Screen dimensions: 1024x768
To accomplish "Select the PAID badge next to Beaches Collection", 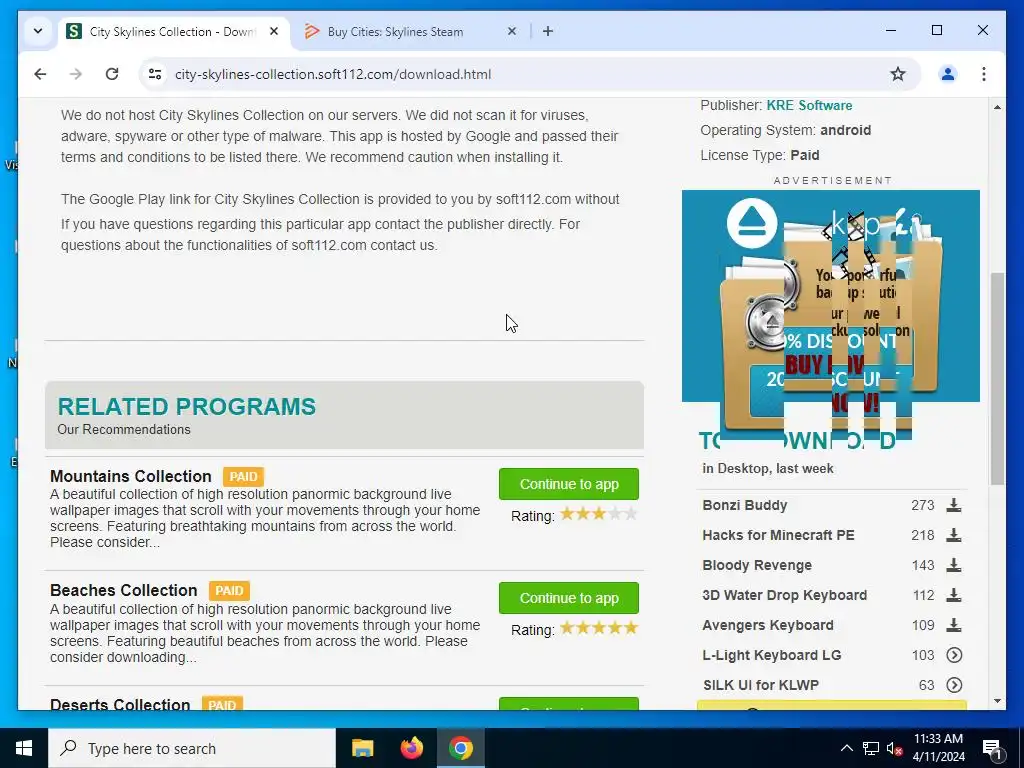I will coord(229,590).
